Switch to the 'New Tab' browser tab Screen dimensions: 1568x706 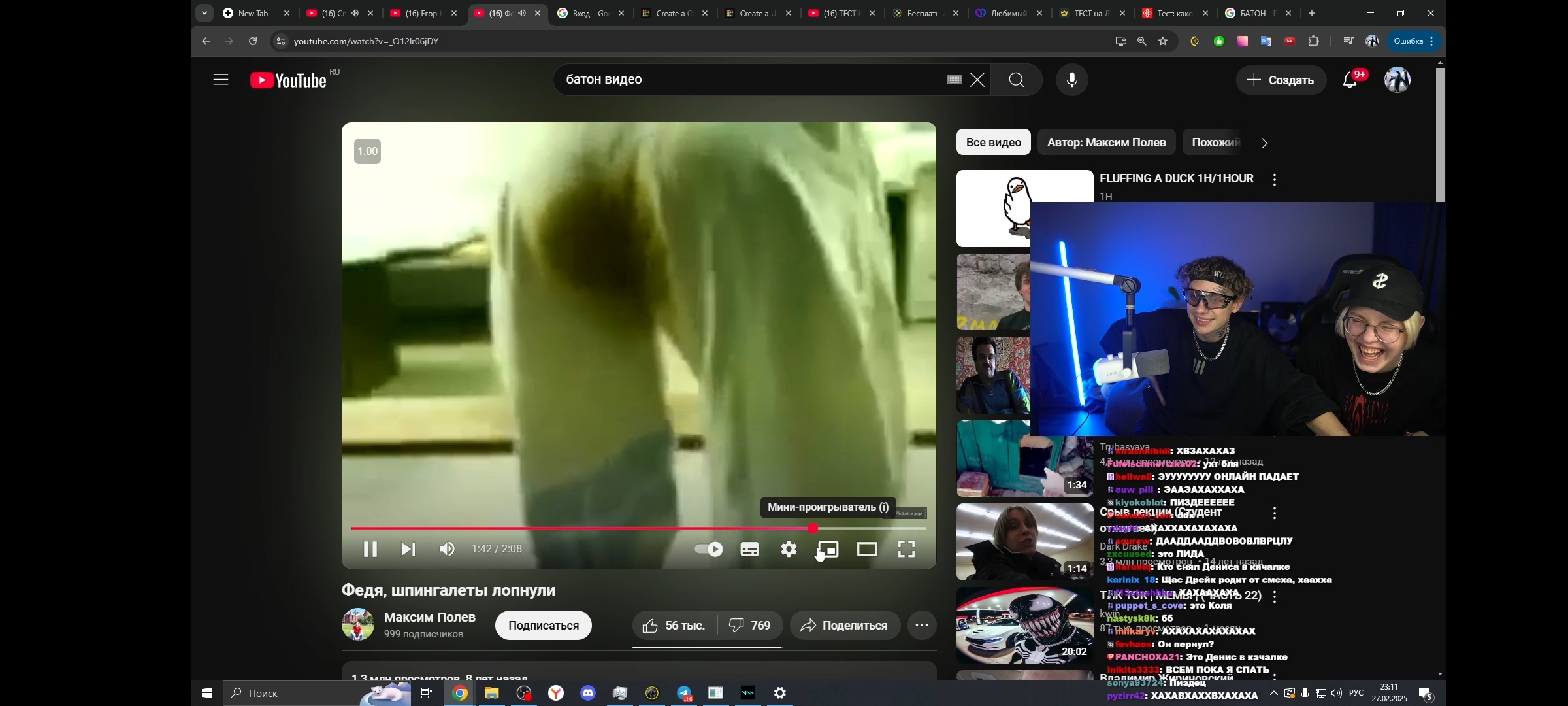pos(253,13)
